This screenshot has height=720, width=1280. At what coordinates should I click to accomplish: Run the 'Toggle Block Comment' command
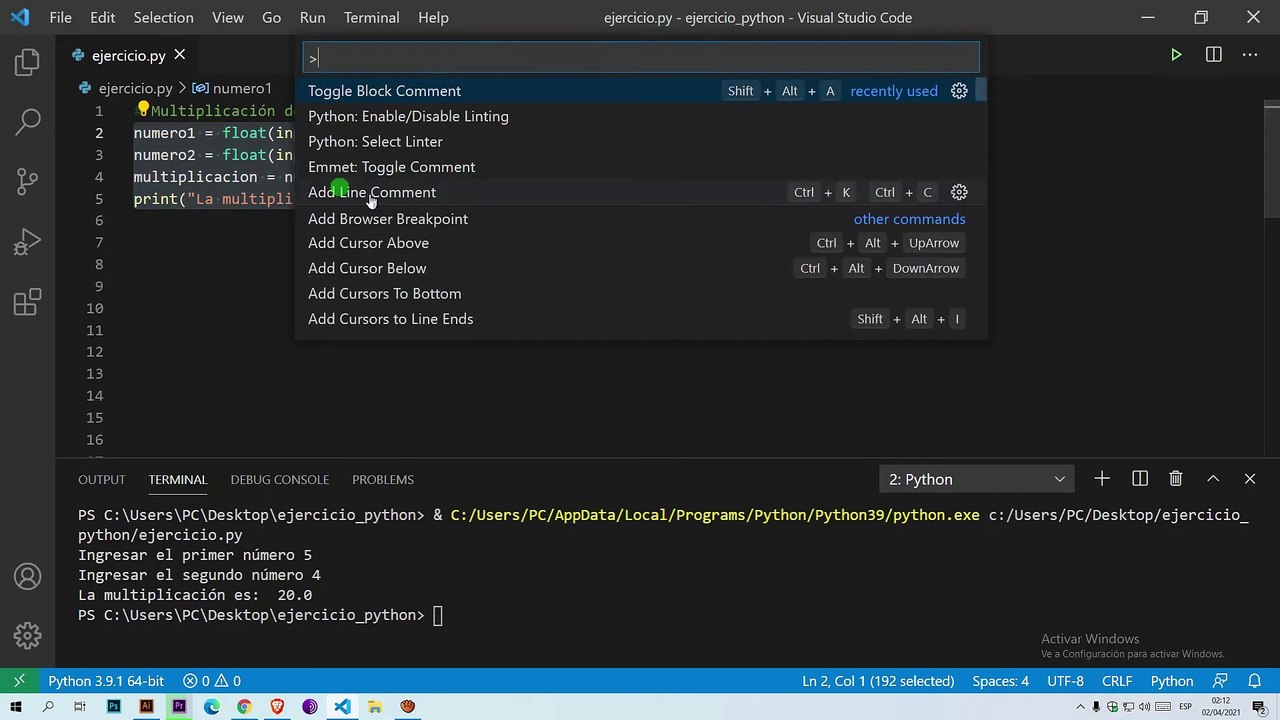tap(641, 91)
